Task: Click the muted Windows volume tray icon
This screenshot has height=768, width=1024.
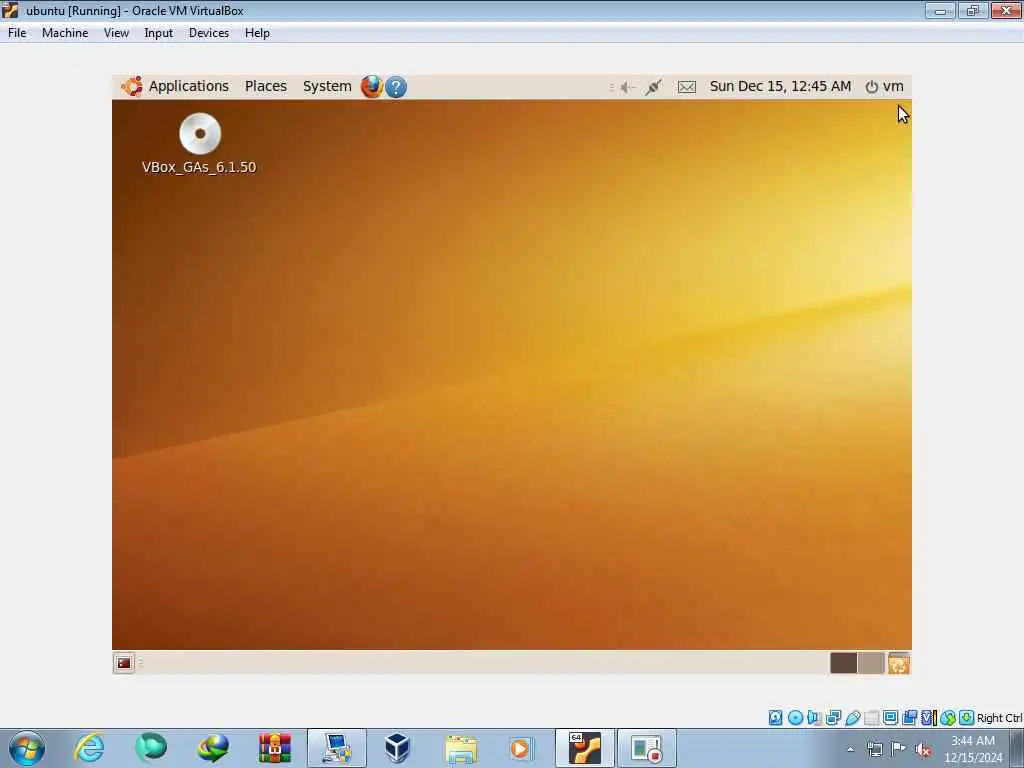Action: pyautogui.click(x=923, y=749)
